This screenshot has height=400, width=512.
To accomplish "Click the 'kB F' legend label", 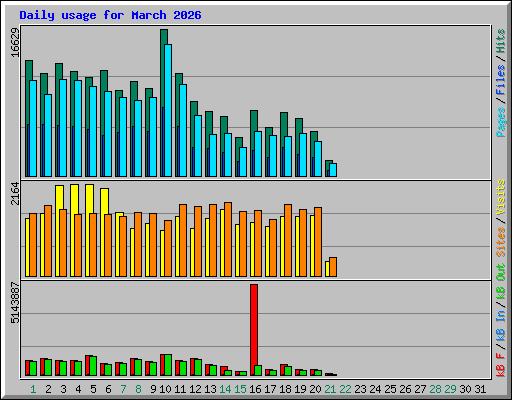I will (x=501, y=364).
